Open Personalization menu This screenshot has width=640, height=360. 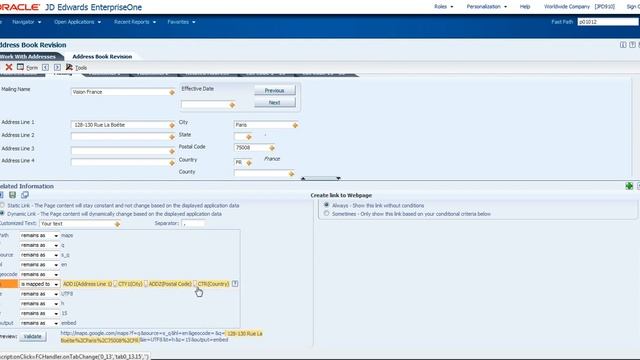point(487,7)
